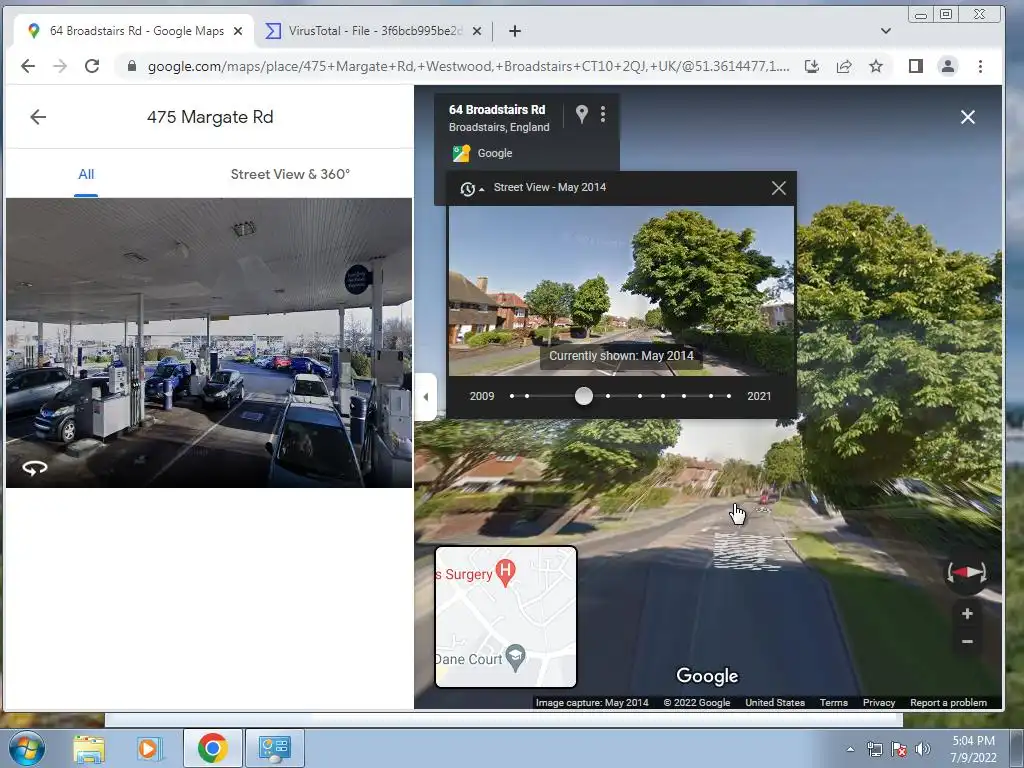
Task: Close Street View with the X
Action: click(x=968, y=117)
